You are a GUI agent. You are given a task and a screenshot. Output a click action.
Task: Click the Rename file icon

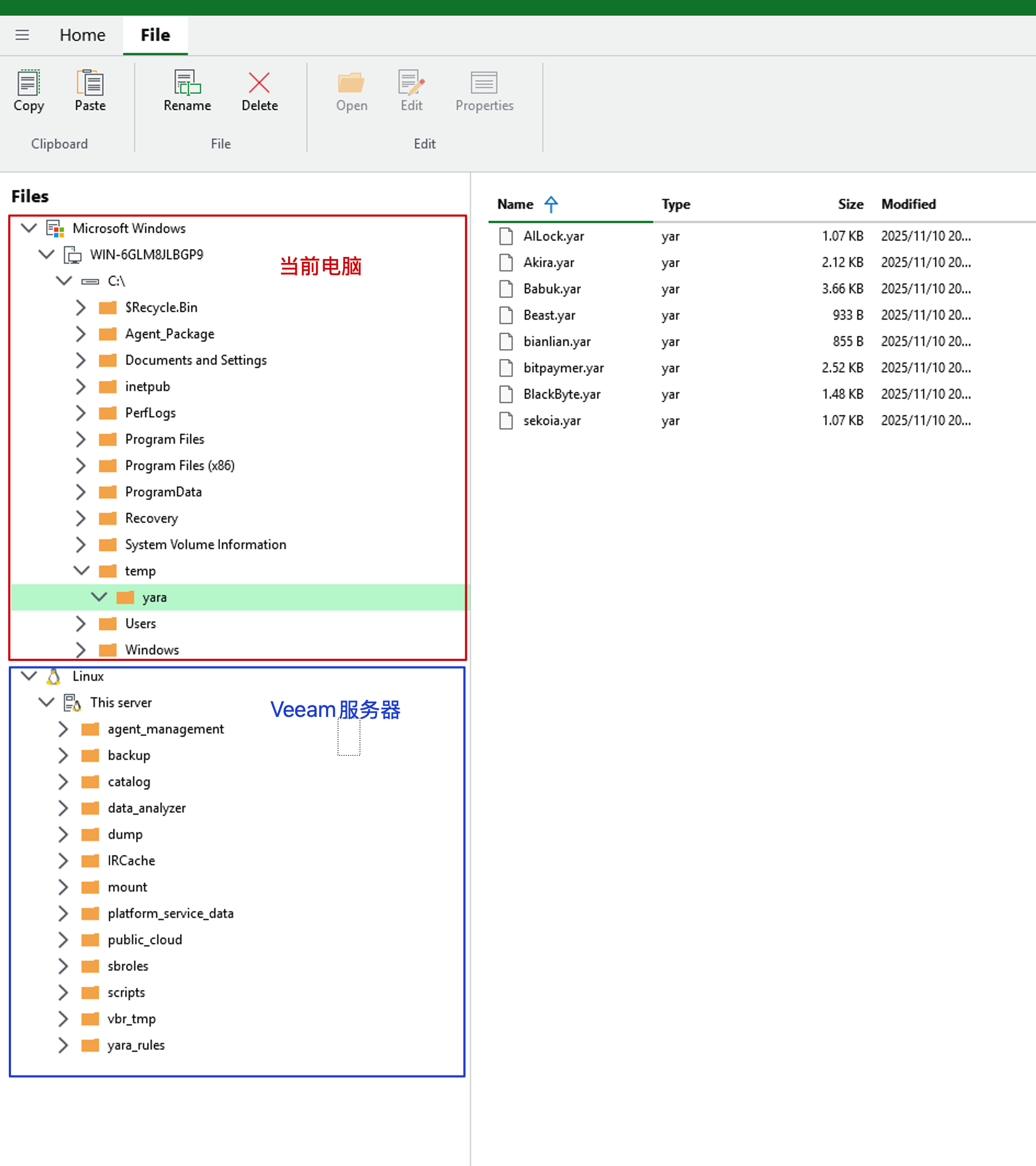click(187, 83)
